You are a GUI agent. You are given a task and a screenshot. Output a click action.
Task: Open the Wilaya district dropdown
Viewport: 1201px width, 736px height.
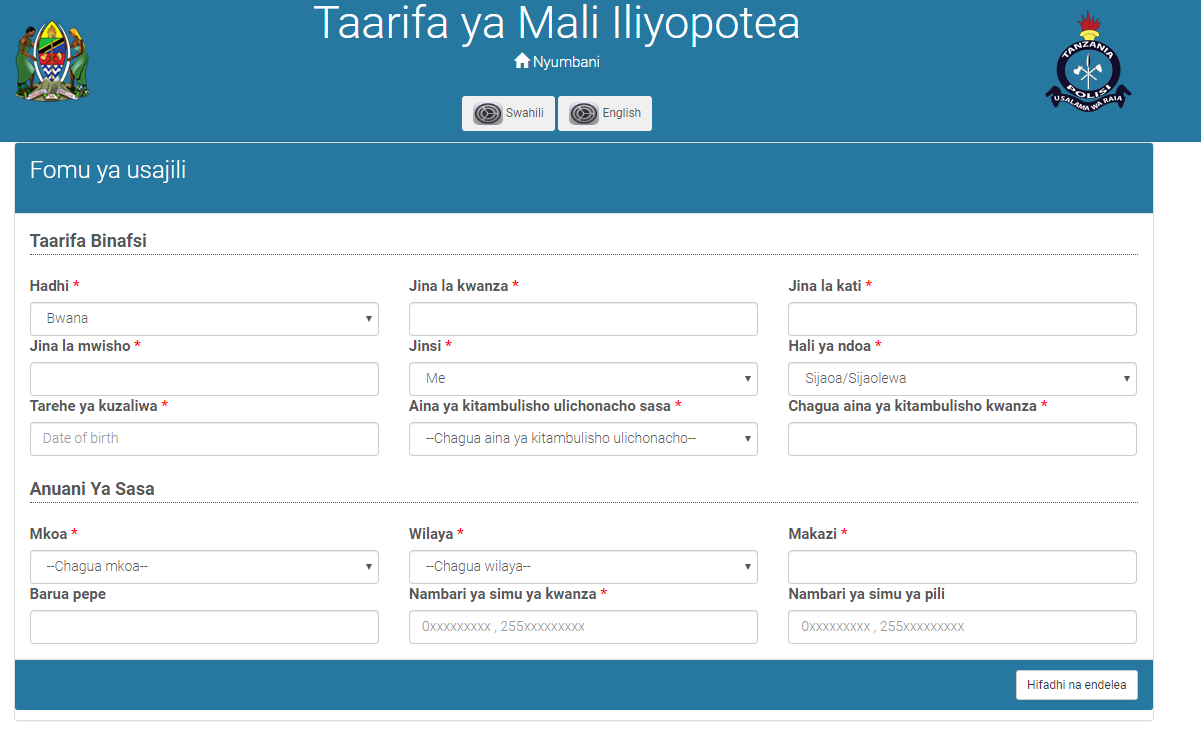click(583, 567)
